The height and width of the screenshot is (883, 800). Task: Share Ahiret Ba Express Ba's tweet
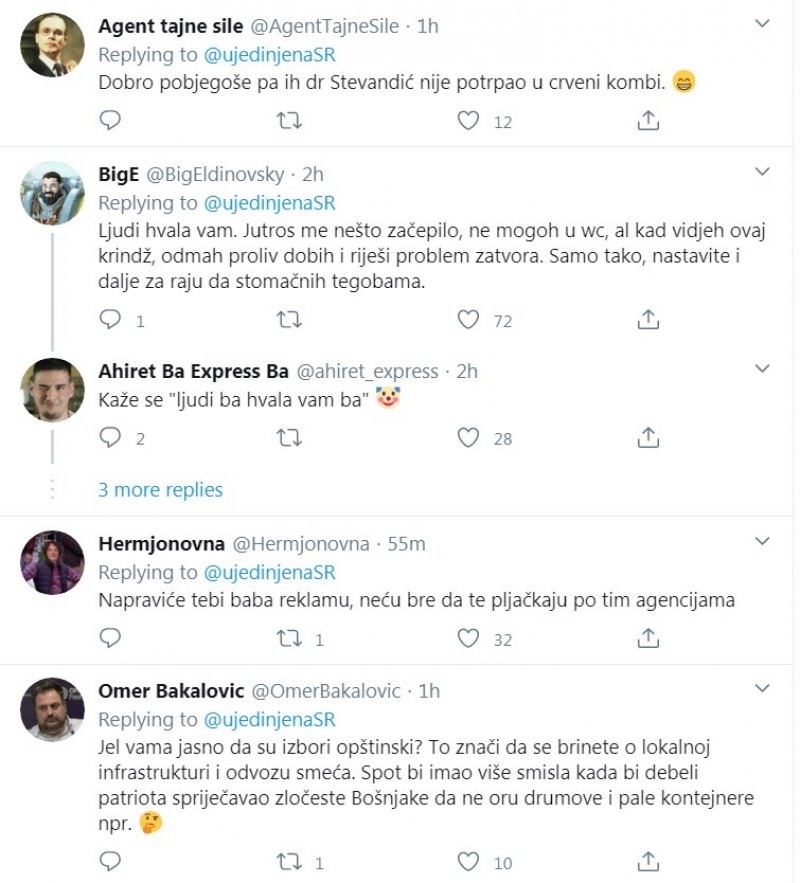pyautogui.click(x=648, y=438)
